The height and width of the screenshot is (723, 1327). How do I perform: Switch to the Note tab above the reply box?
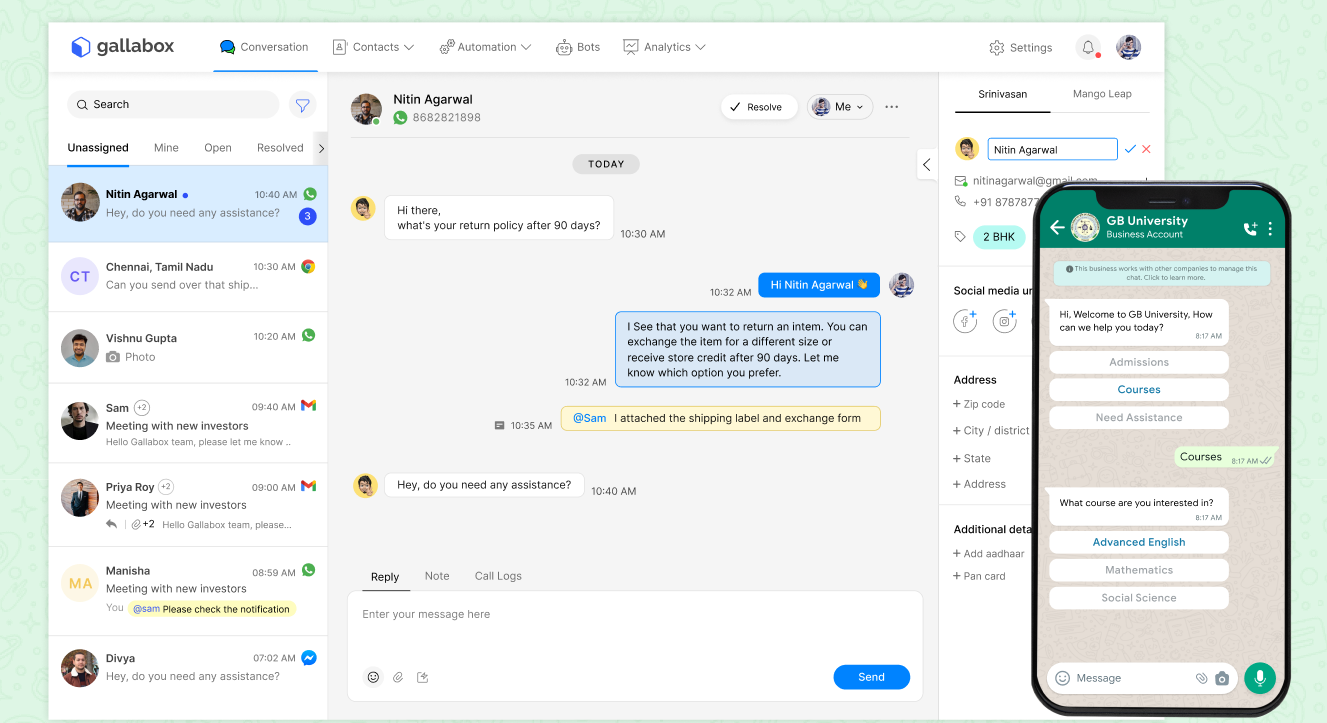[437, 576]
